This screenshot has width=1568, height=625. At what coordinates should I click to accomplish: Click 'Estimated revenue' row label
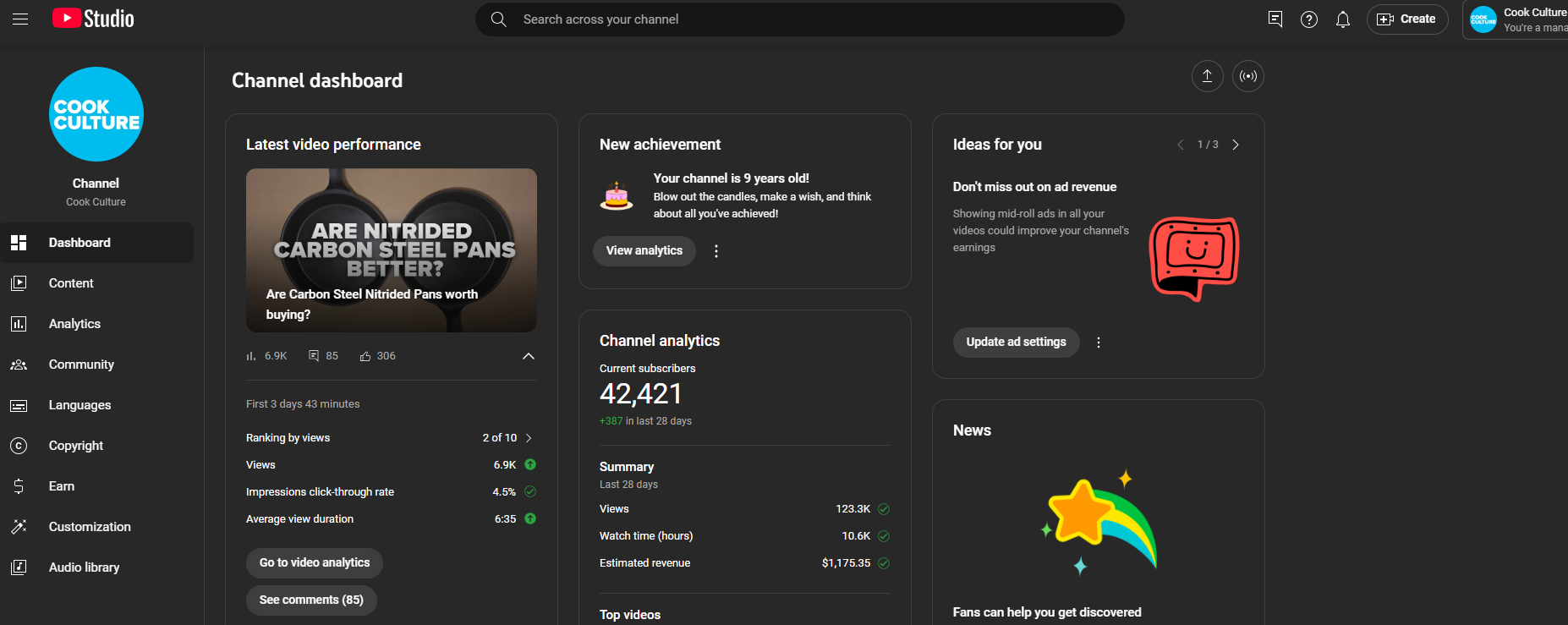(x=645, y=563)
